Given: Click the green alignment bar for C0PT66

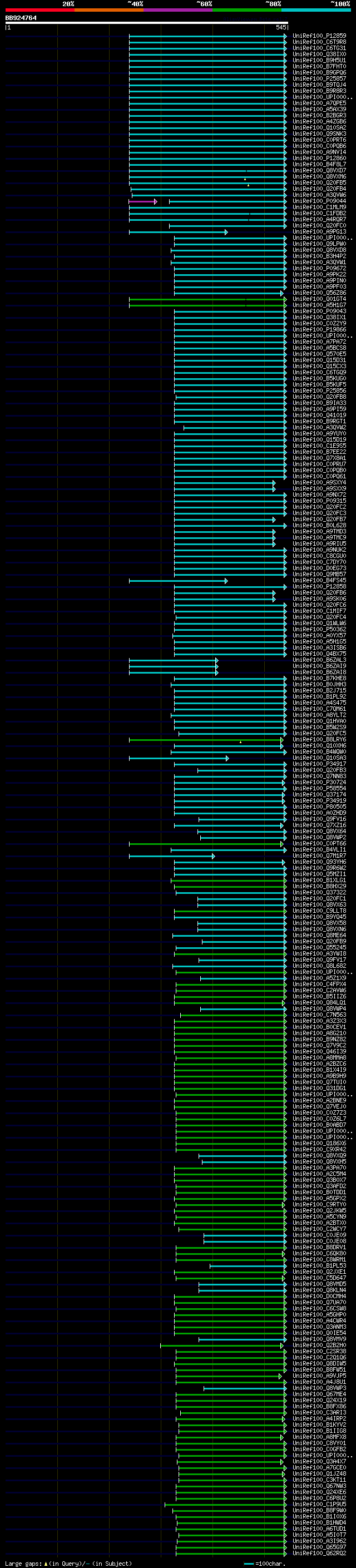Looking at the screenshot, I should (206, 844).
